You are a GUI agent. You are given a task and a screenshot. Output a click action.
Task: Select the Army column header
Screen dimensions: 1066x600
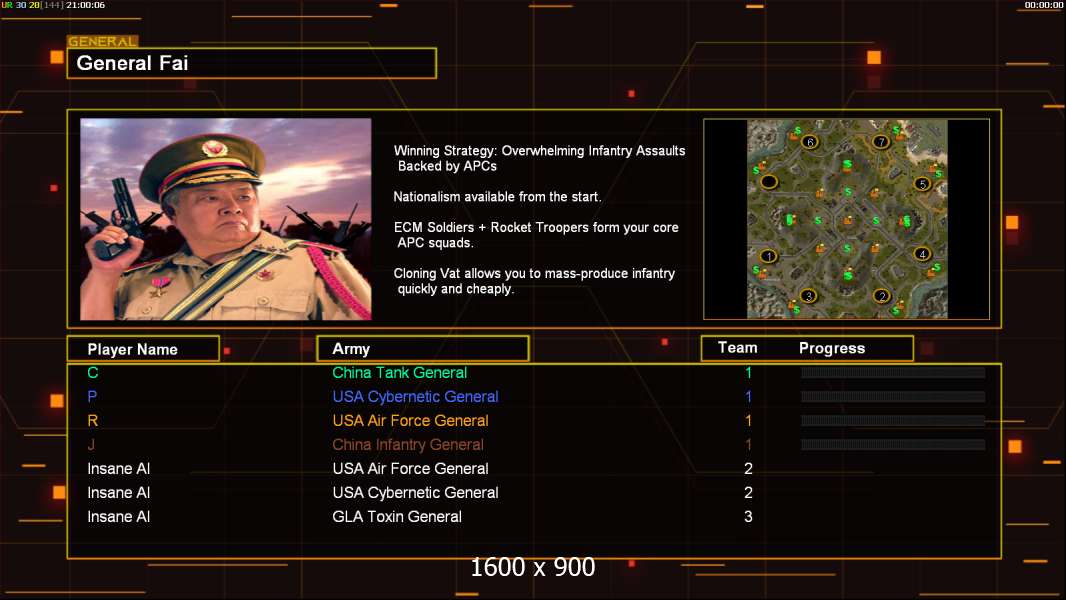coord(423,349)
